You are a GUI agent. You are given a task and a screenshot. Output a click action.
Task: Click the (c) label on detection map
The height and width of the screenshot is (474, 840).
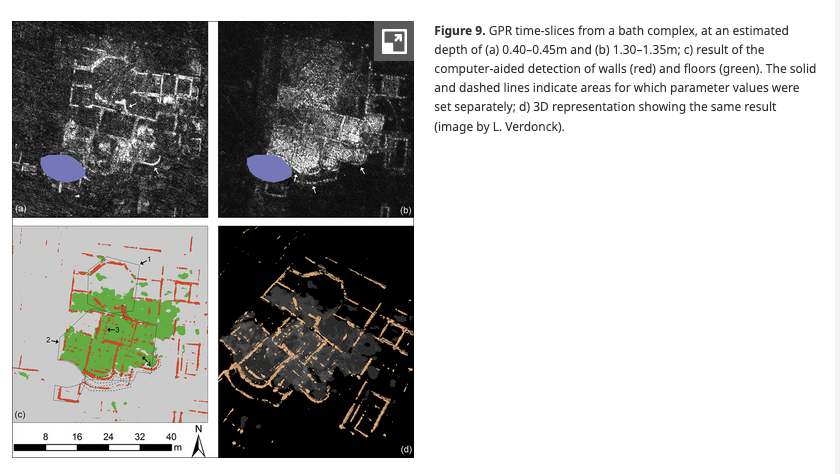click(x=20, y=413)
